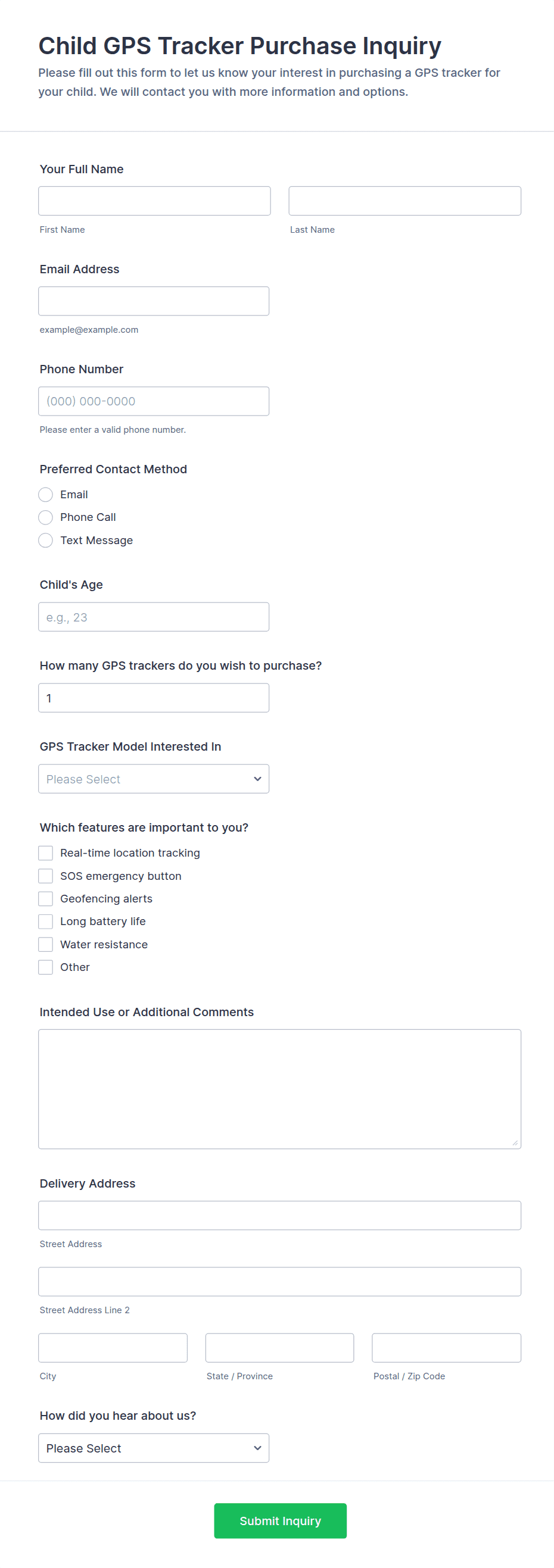Image resolution: width=554 pixels, height=1568 pixels.
Task: Tick the Geofencing alerts checkbox
Action: 46,899
